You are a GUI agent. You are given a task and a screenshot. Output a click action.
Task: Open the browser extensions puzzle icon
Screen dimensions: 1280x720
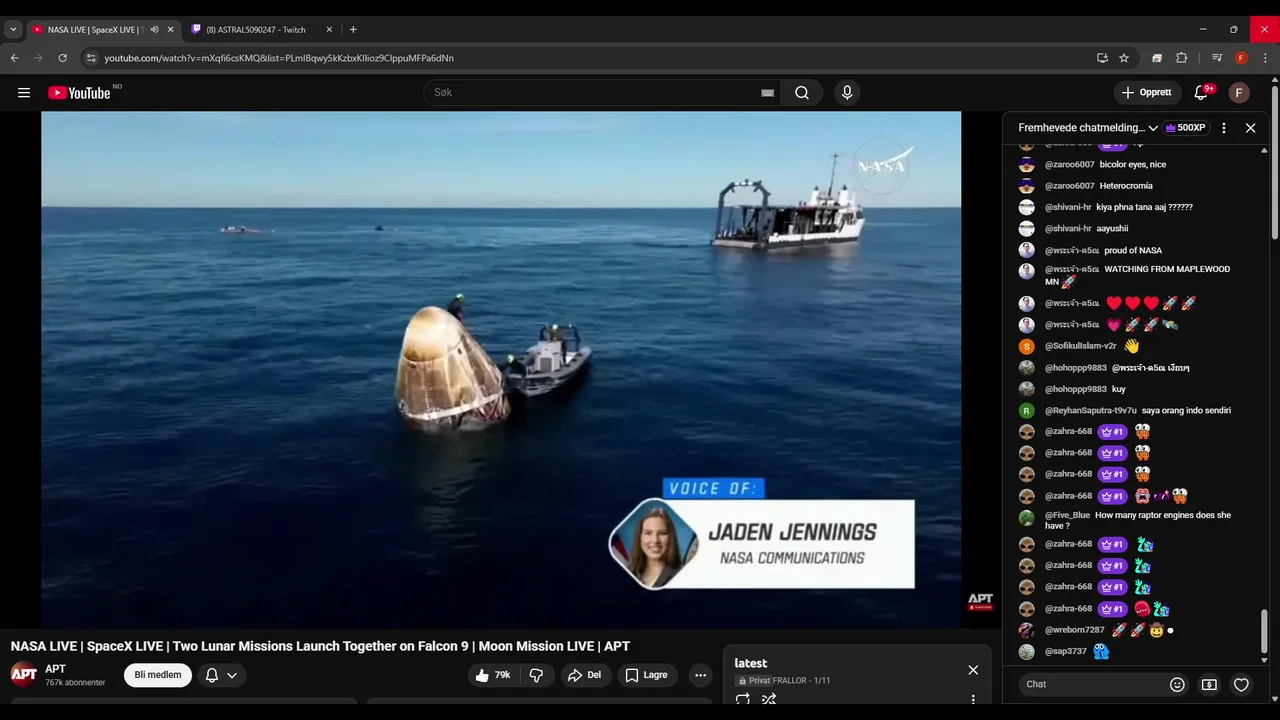click(x=1181, y=58)
